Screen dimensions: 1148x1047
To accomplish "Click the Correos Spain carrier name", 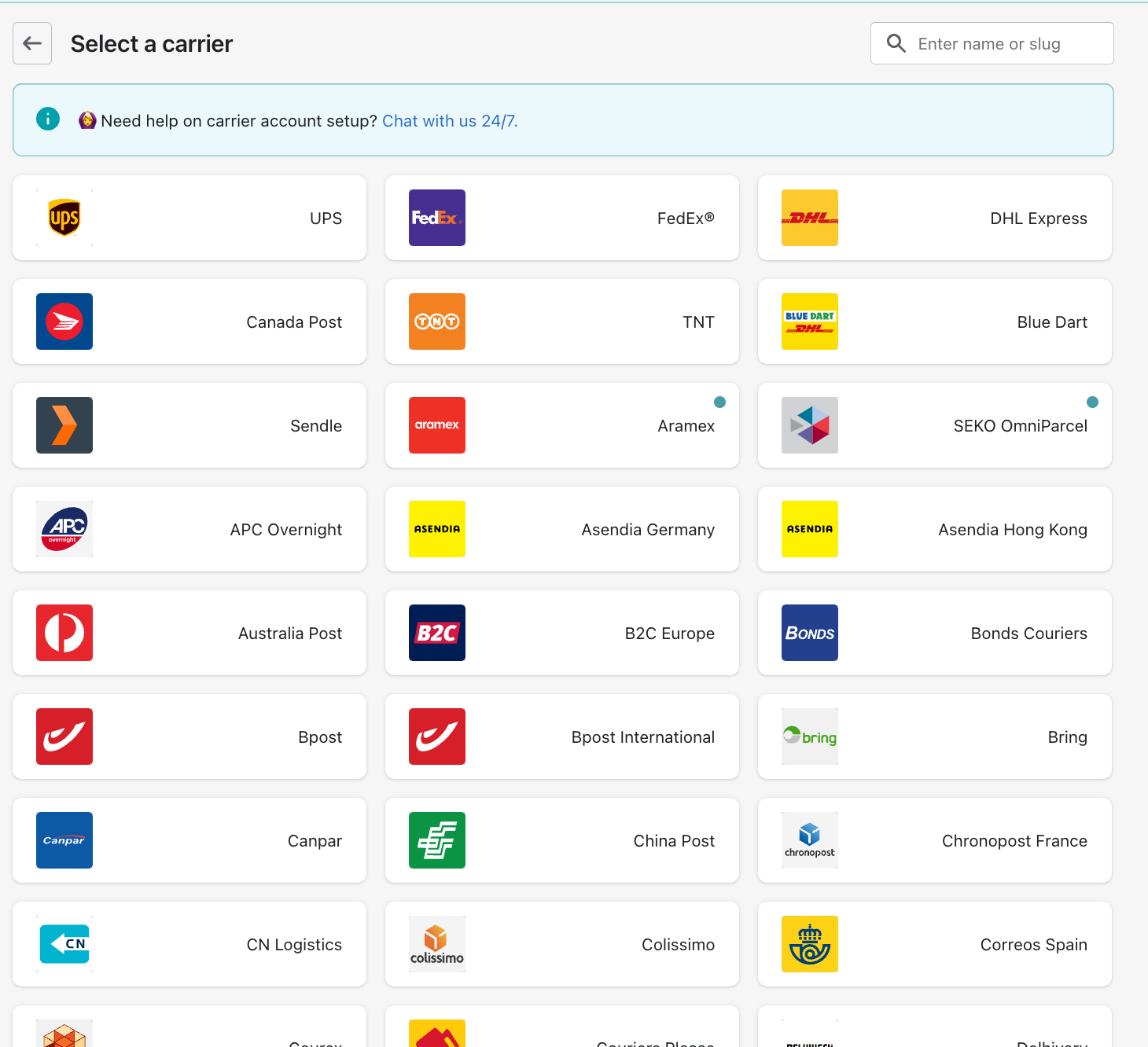I will click(x=1034, y=945).
